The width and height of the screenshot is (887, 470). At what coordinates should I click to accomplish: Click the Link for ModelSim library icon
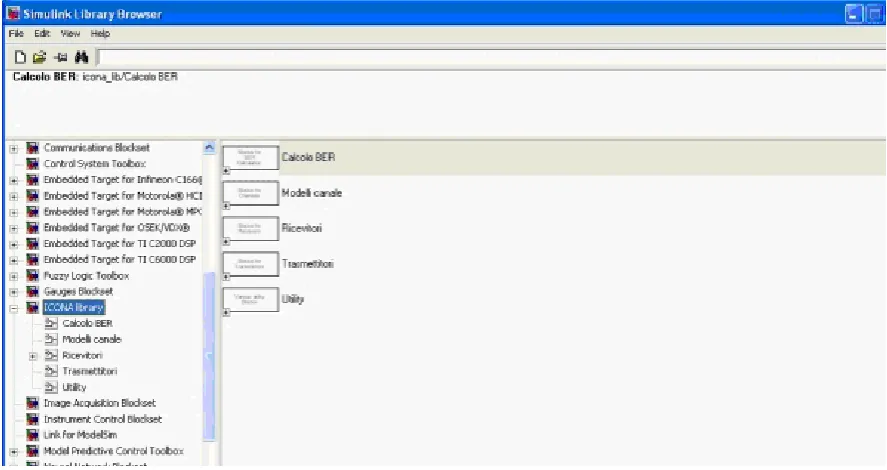click(33, 435)
